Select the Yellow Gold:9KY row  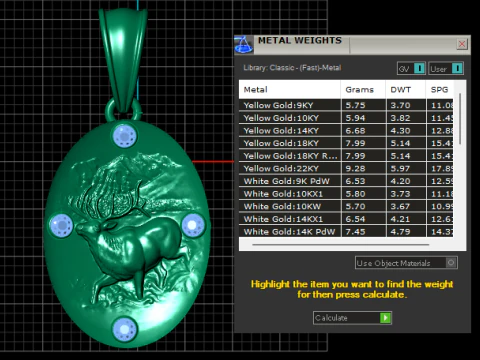[x=346, y=105]
